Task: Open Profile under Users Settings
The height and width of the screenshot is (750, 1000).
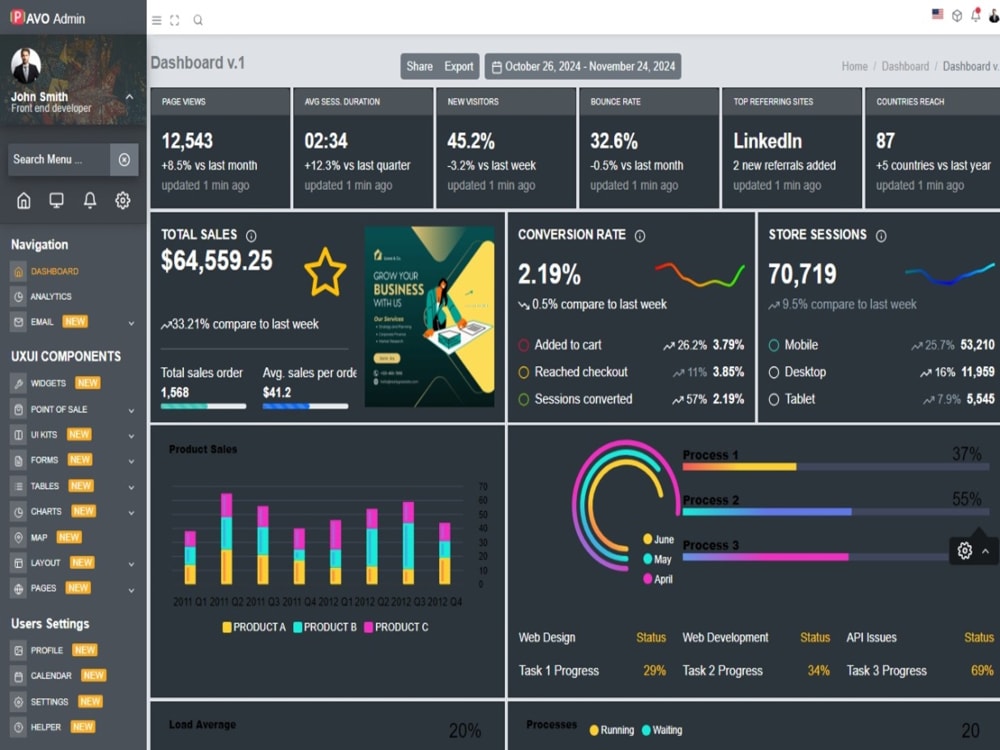Action: click(47, 651)
